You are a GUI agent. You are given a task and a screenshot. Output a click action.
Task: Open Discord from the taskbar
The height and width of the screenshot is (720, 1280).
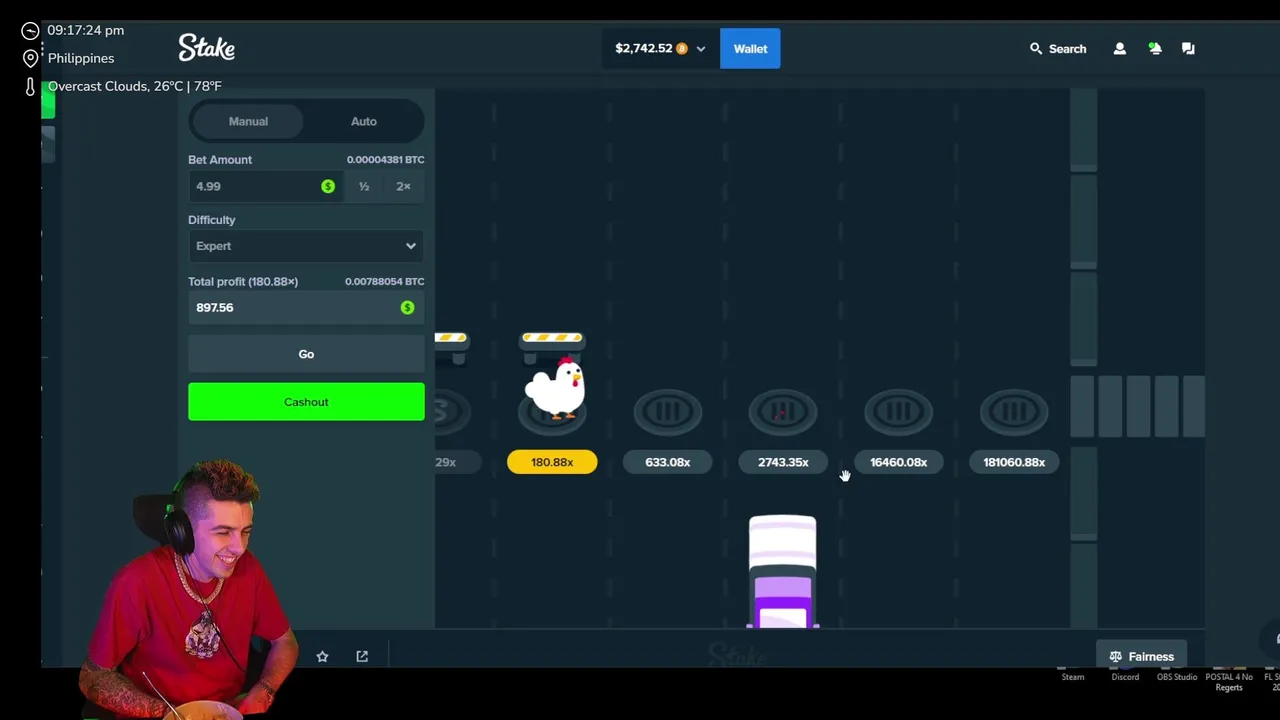(1125, 675)
